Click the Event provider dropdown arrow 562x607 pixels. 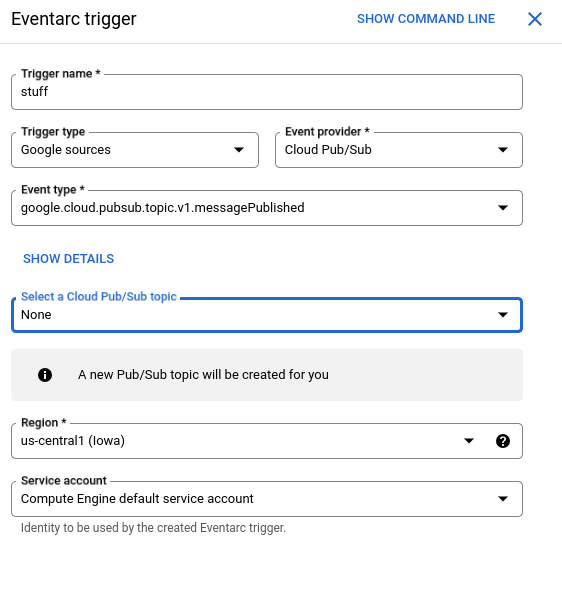(503, 150)
